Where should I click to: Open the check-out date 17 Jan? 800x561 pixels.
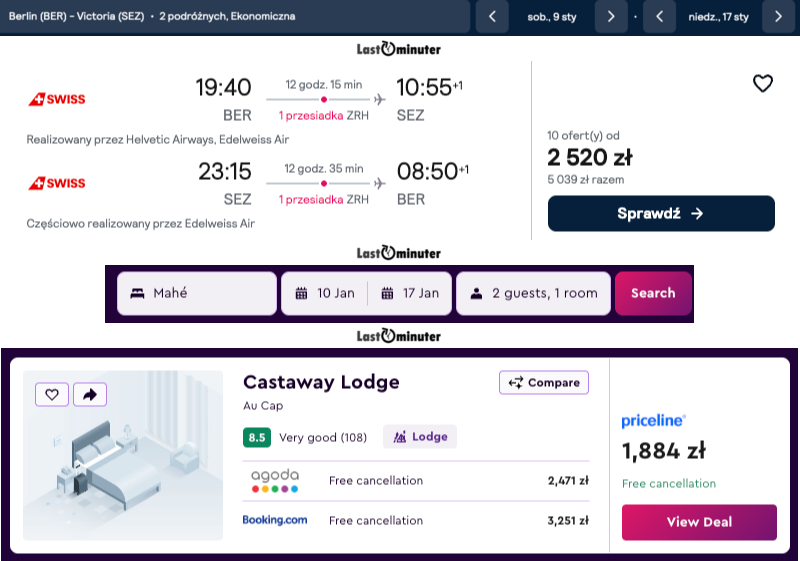point(410,293)
